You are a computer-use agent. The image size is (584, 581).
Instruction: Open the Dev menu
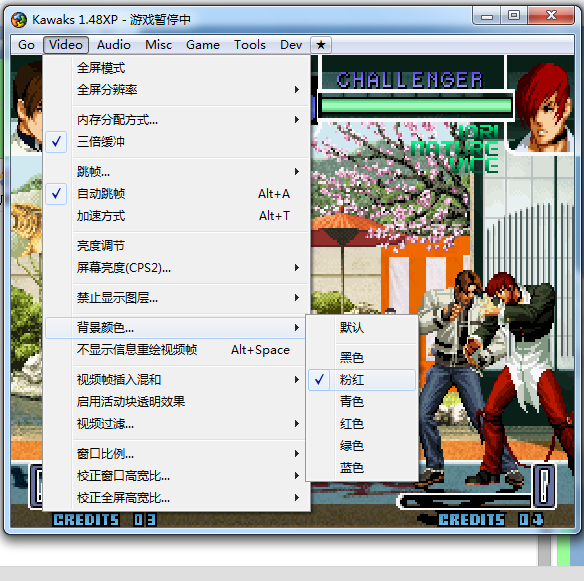point(291,45)
